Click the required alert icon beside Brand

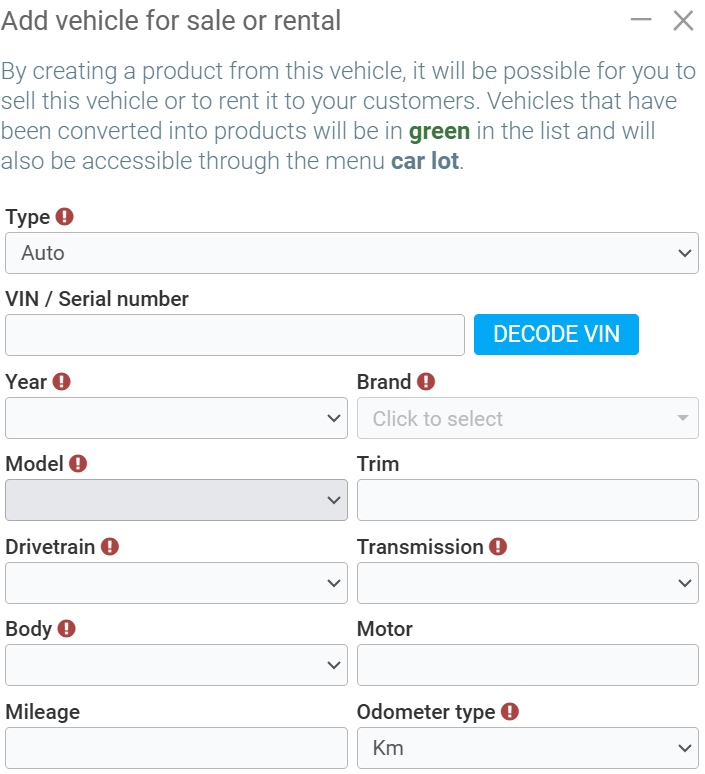[426, 382]
